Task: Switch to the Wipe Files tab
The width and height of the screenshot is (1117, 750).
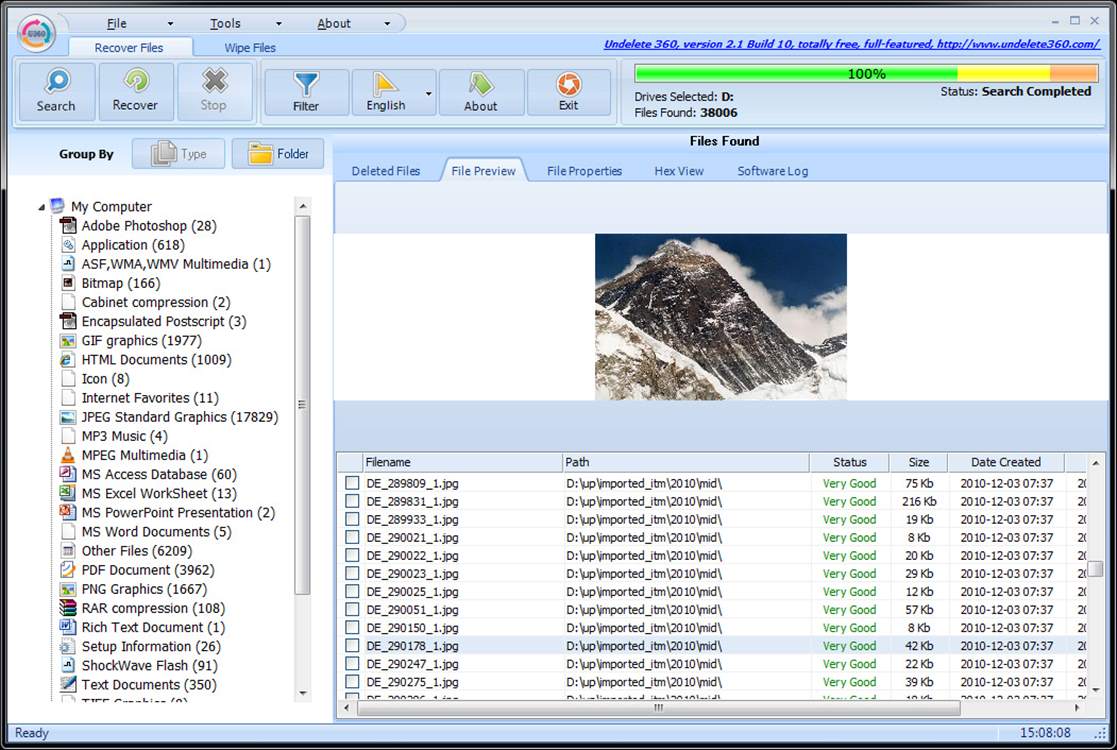Action: coord(250,48)
